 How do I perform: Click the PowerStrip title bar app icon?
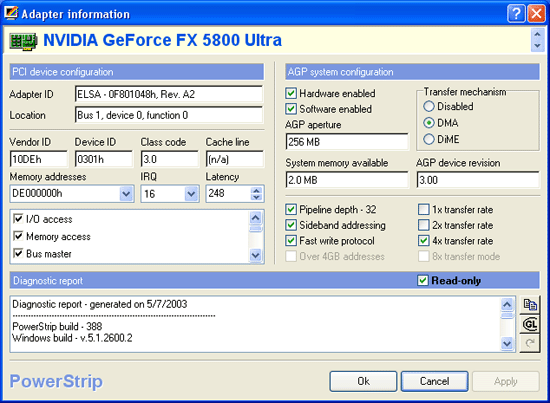click(11, 13)
